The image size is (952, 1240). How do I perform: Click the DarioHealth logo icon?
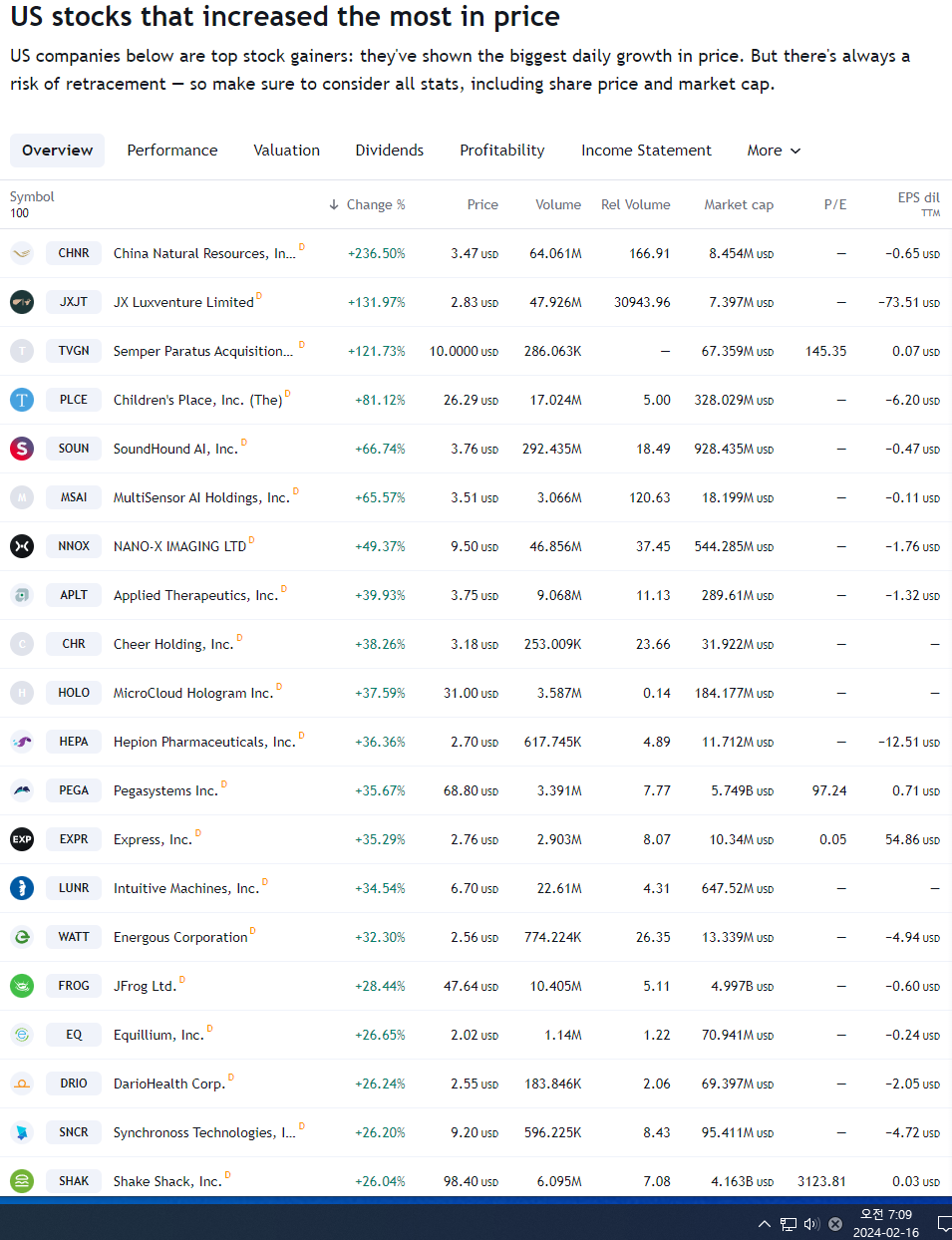22,1084
